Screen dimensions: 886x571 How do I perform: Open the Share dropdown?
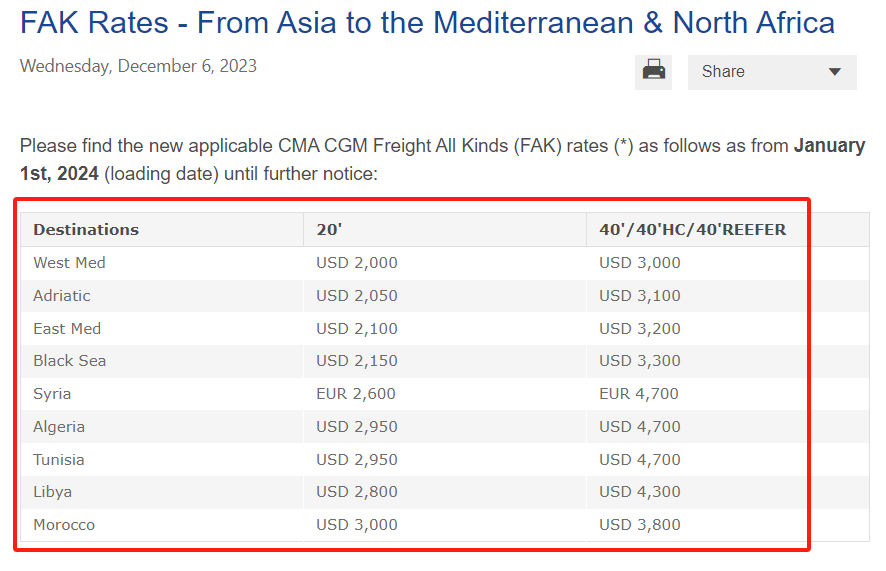[771, 72]
